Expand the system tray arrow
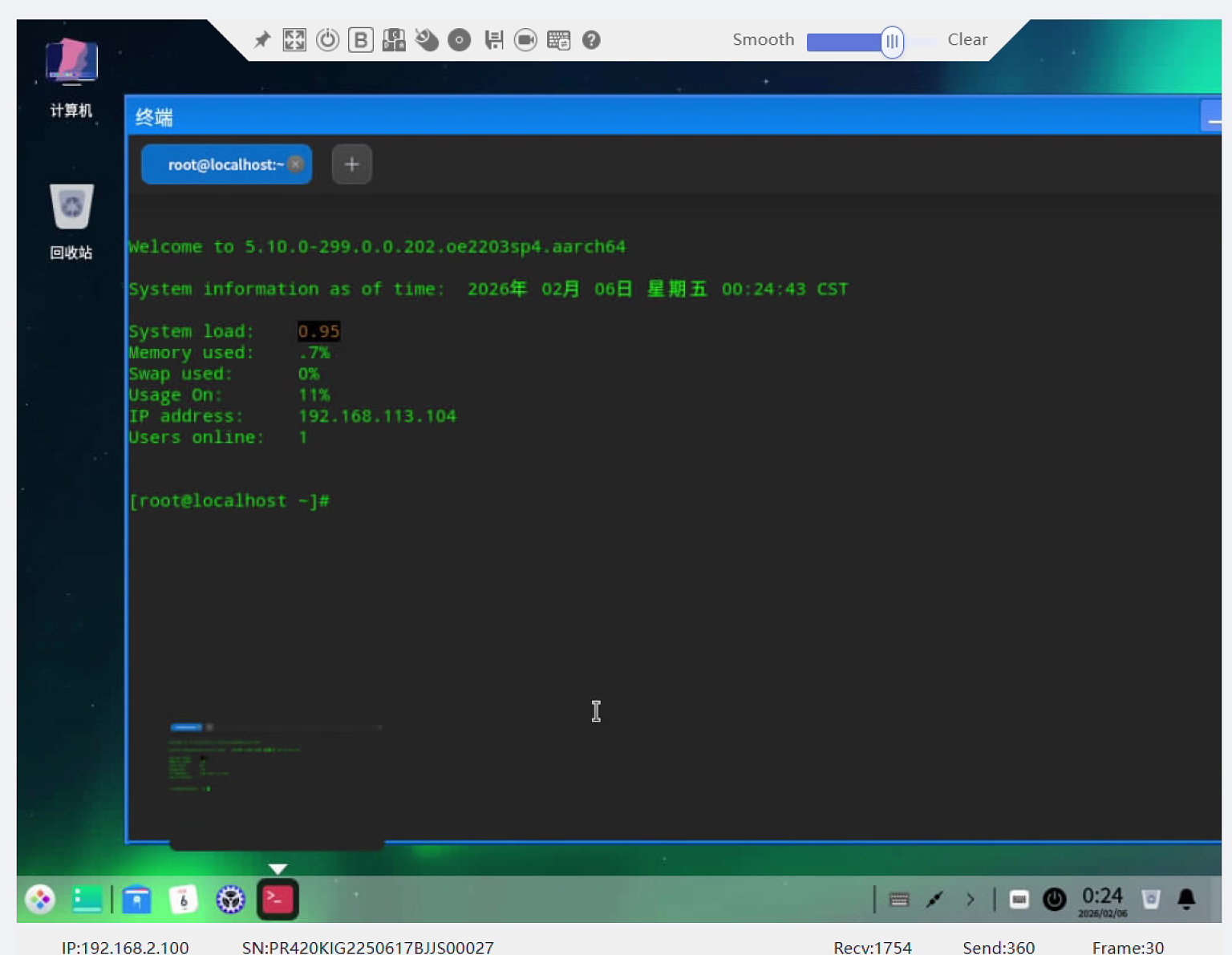The image size is (1232, 955). 971,900
